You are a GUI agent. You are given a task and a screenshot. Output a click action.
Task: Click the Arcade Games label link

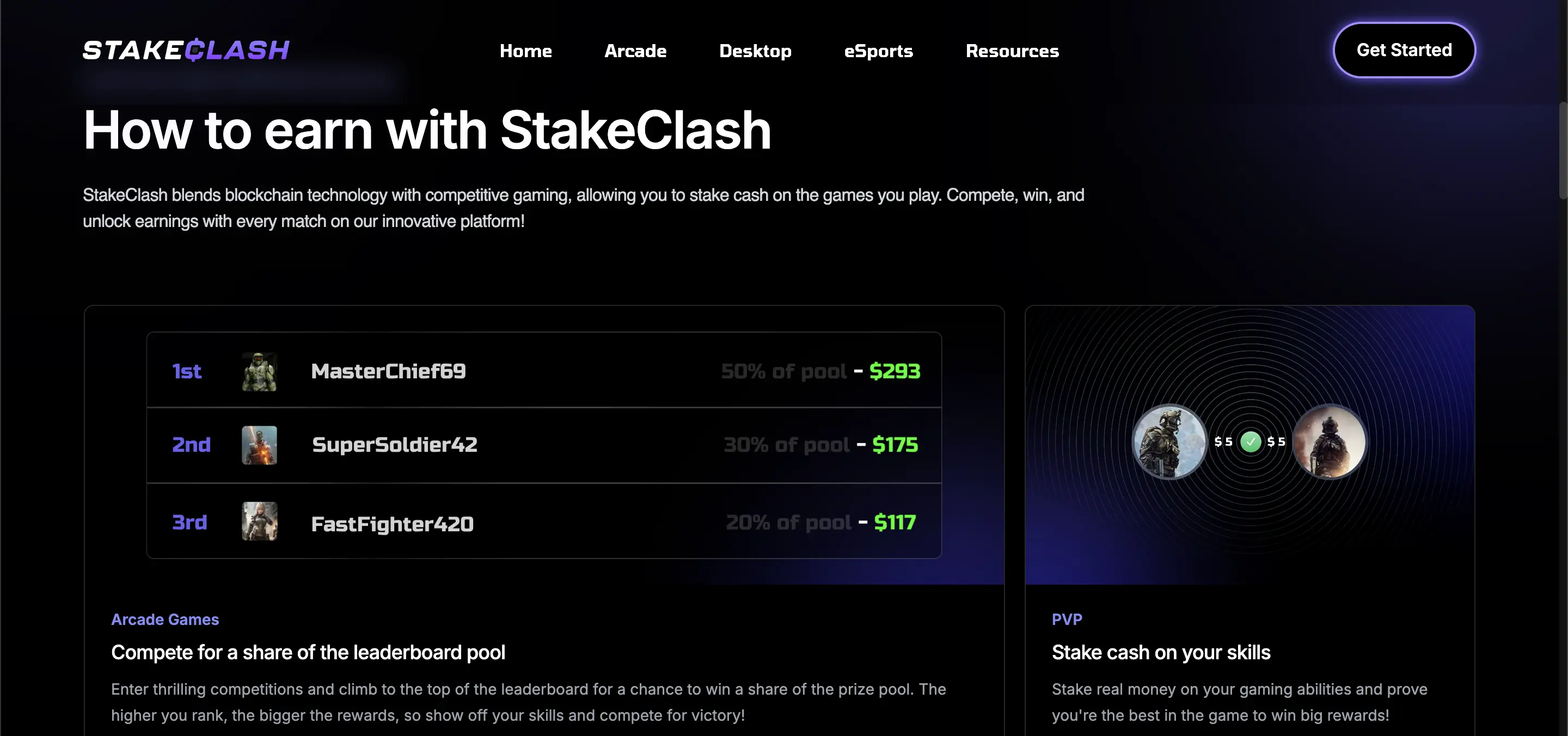(x=165, y=619)
